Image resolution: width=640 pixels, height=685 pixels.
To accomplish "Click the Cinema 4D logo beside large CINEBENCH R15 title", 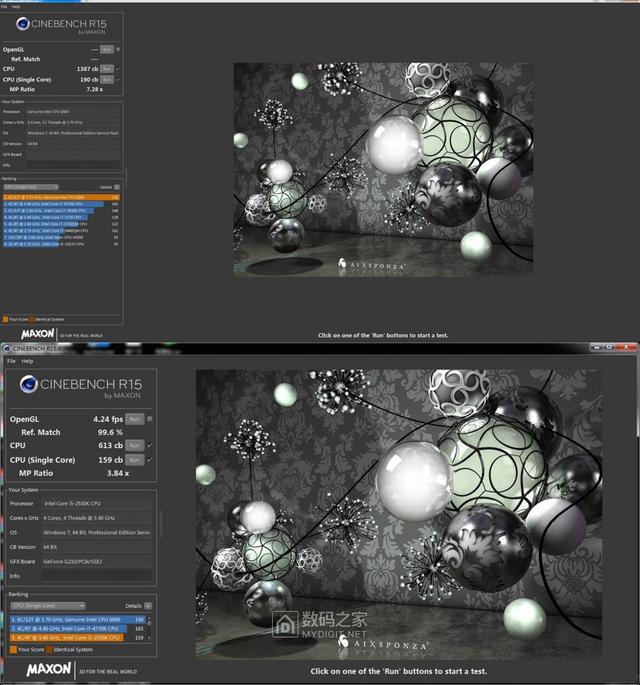I will coord(29,384).
